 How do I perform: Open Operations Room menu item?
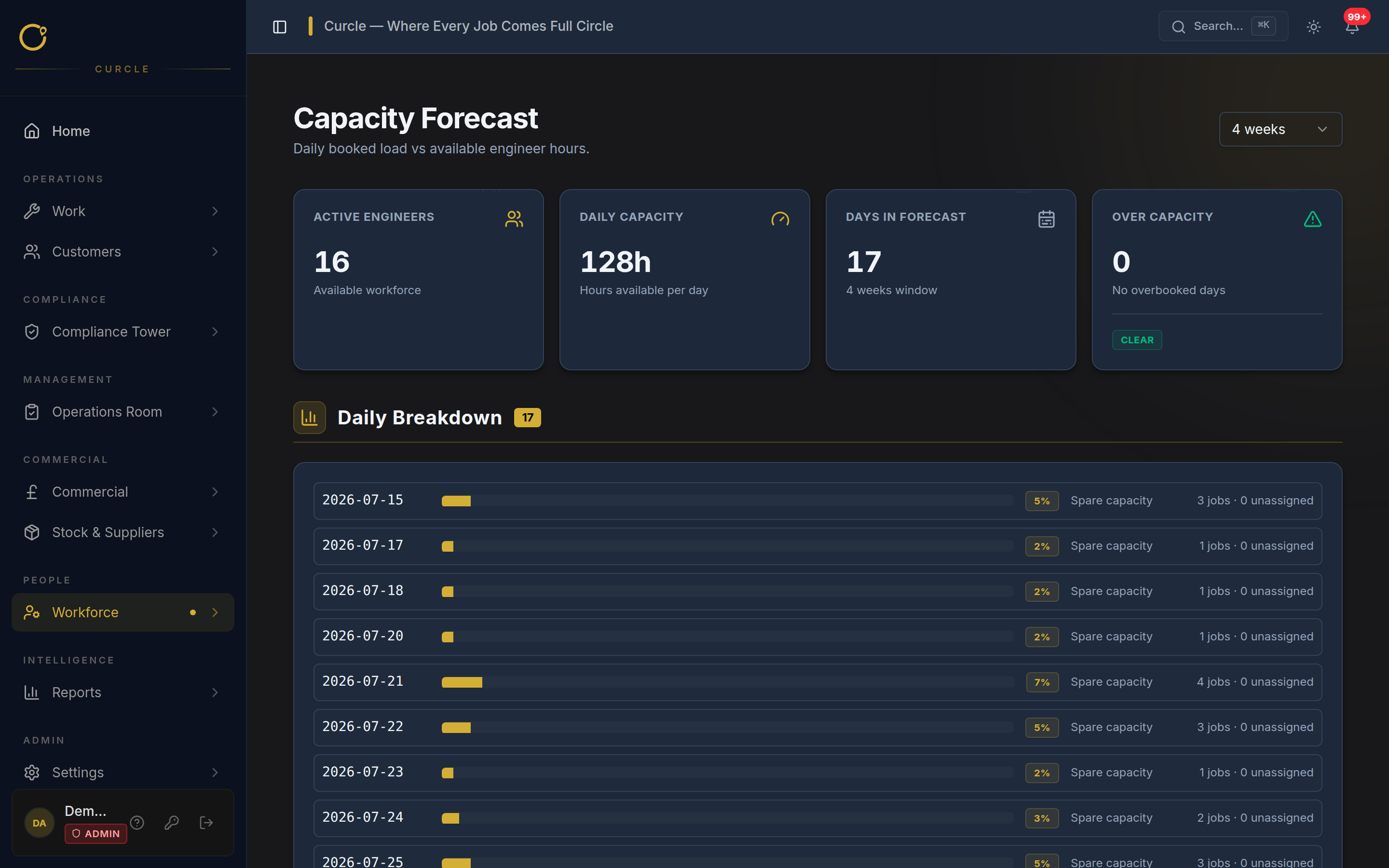pos(123,412)
